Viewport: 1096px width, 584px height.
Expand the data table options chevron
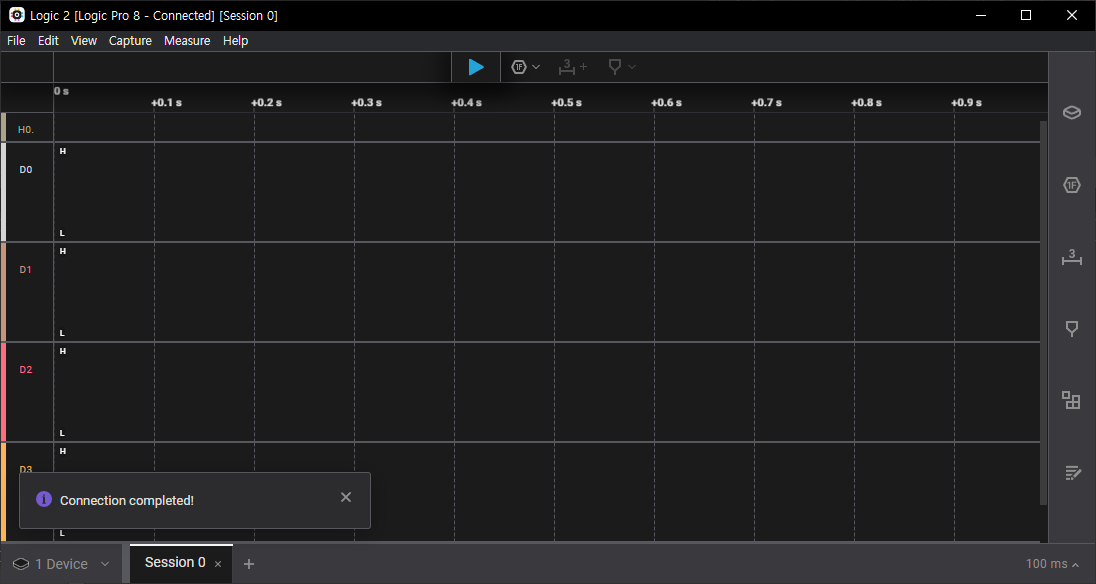tap(536, 66)
